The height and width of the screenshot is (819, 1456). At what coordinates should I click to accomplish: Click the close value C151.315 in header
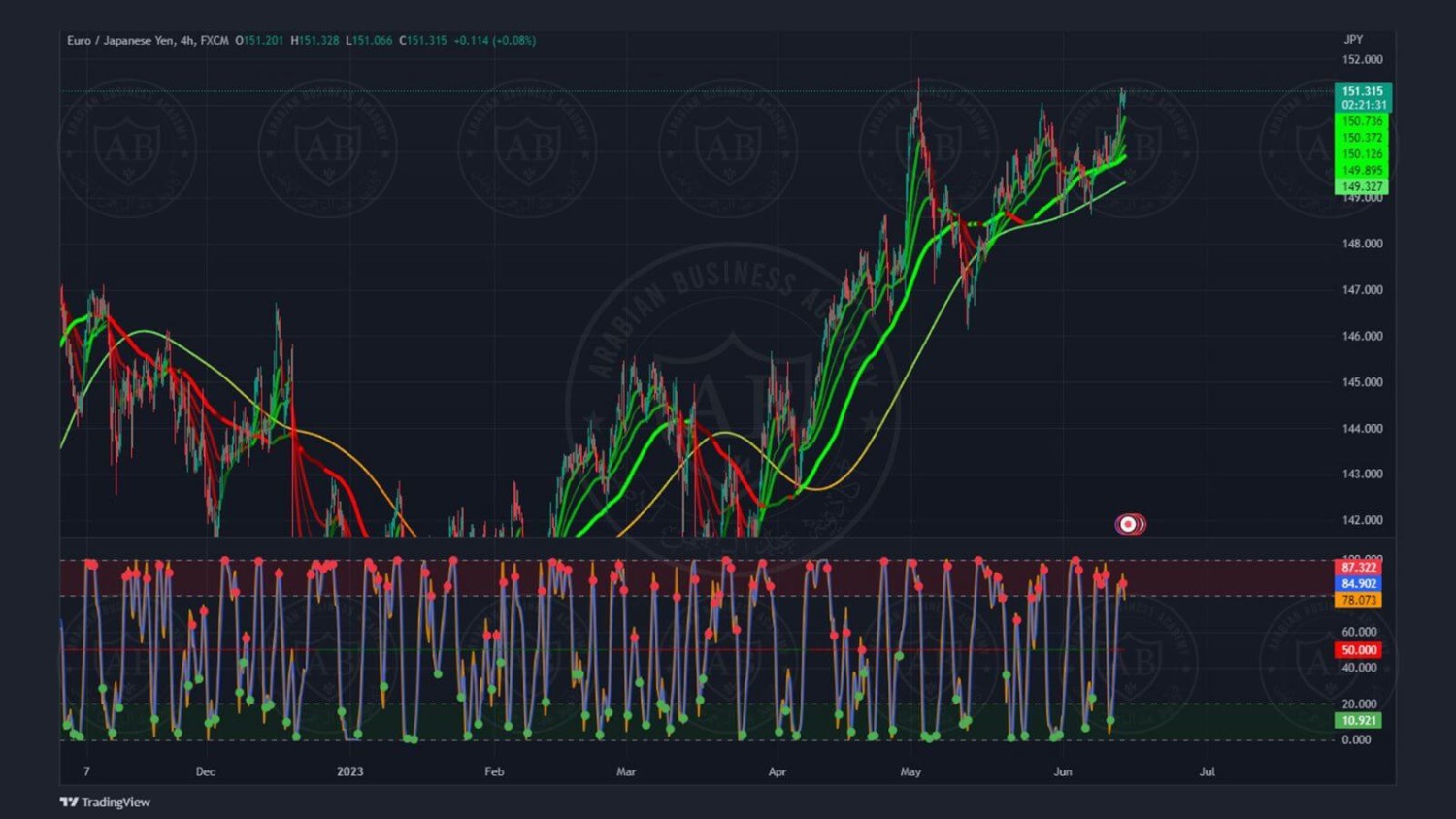pos(423,40)
